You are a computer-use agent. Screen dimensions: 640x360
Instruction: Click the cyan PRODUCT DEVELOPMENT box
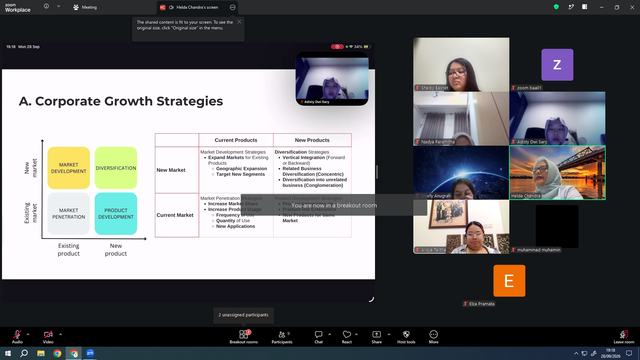[x=116, y=213]
